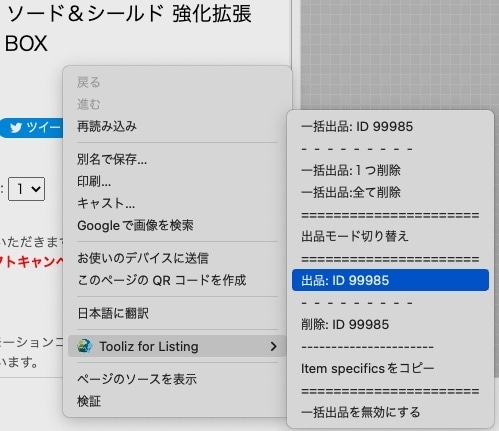Expand the Tooliz for Listing submenu arrow
The image size is (499, 431).
pyautogui.click(x=273, y=346)
